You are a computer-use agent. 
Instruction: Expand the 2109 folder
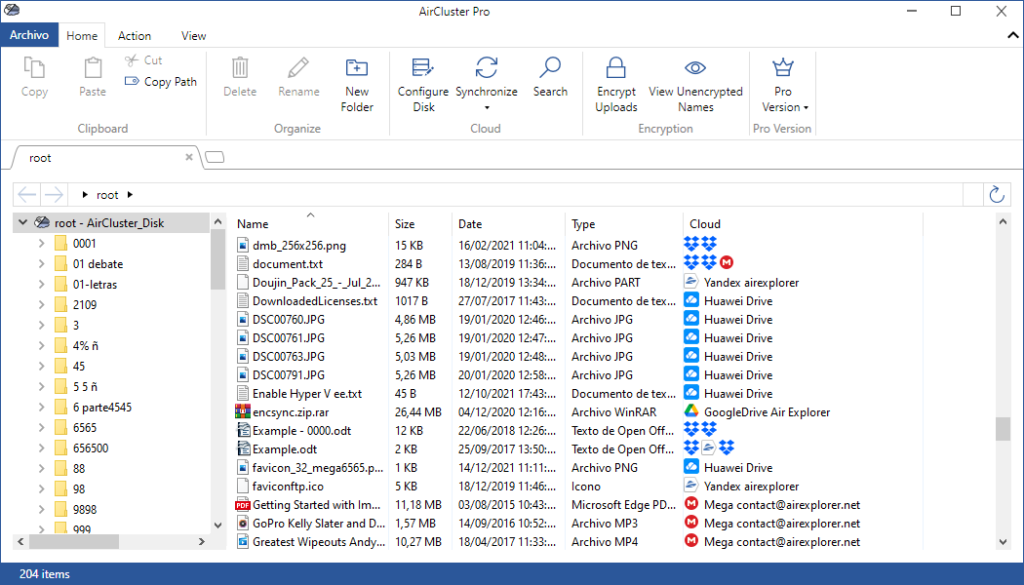41,305
